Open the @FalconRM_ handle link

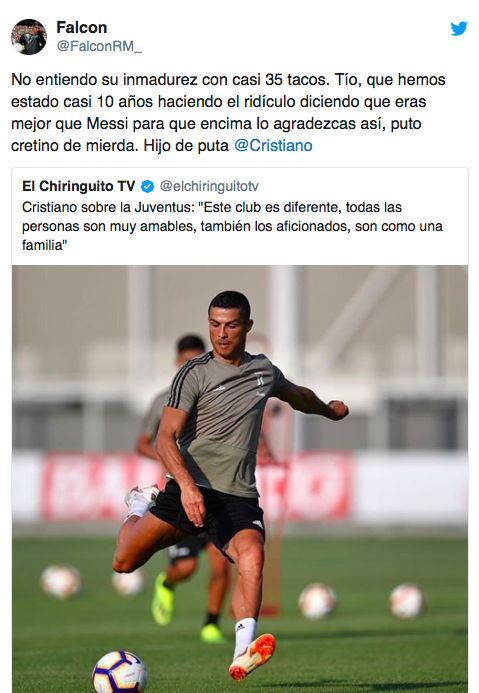point(99,46)
